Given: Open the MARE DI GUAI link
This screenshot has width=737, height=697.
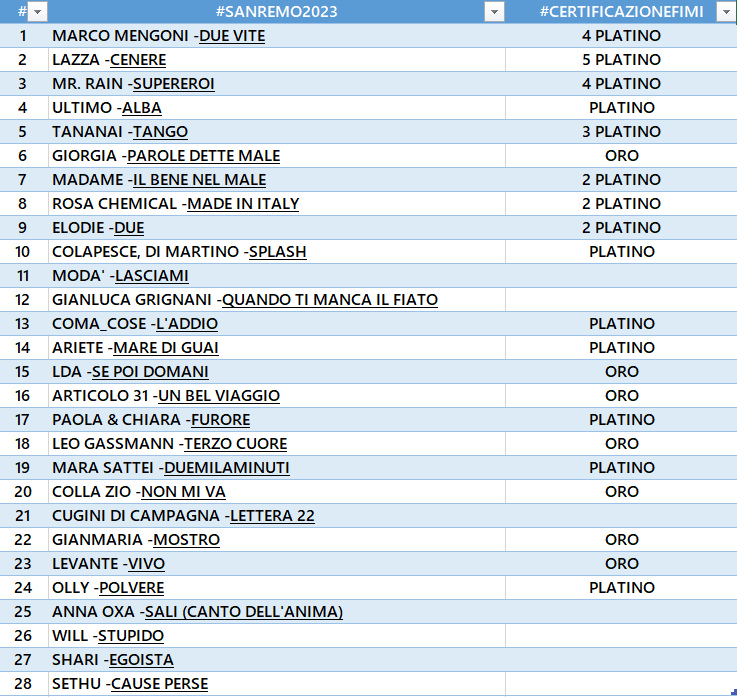Looking at the screenshot, I should pos(166,347).
